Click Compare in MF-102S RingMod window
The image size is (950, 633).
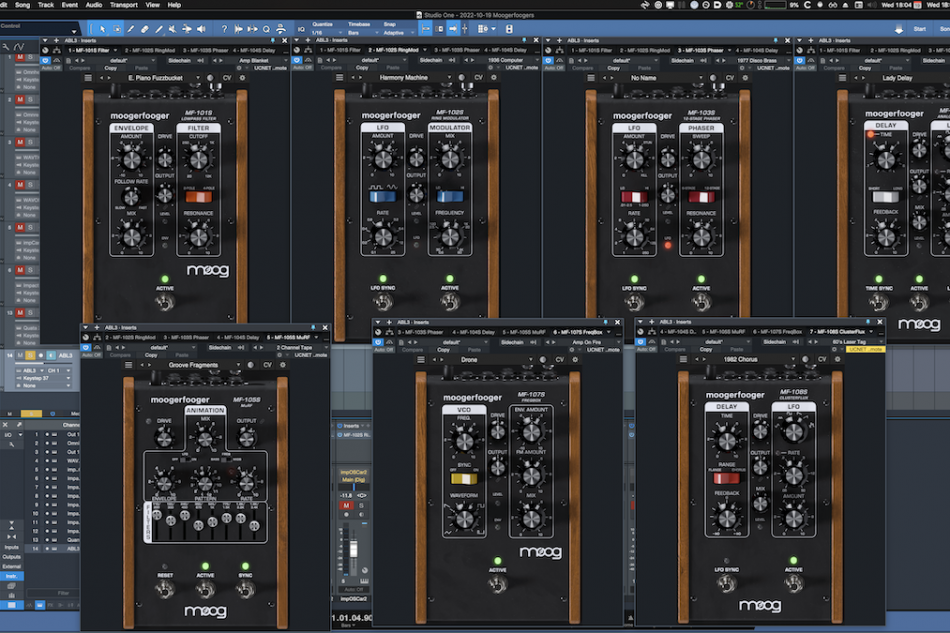tap(331, 68)
